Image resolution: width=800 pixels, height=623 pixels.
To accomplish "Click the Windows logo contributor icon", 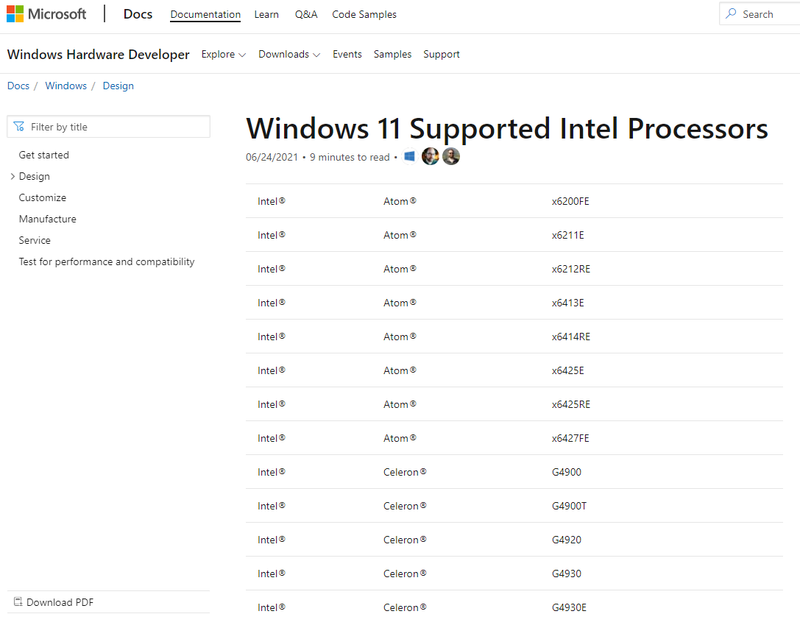I will click(410, 157).
